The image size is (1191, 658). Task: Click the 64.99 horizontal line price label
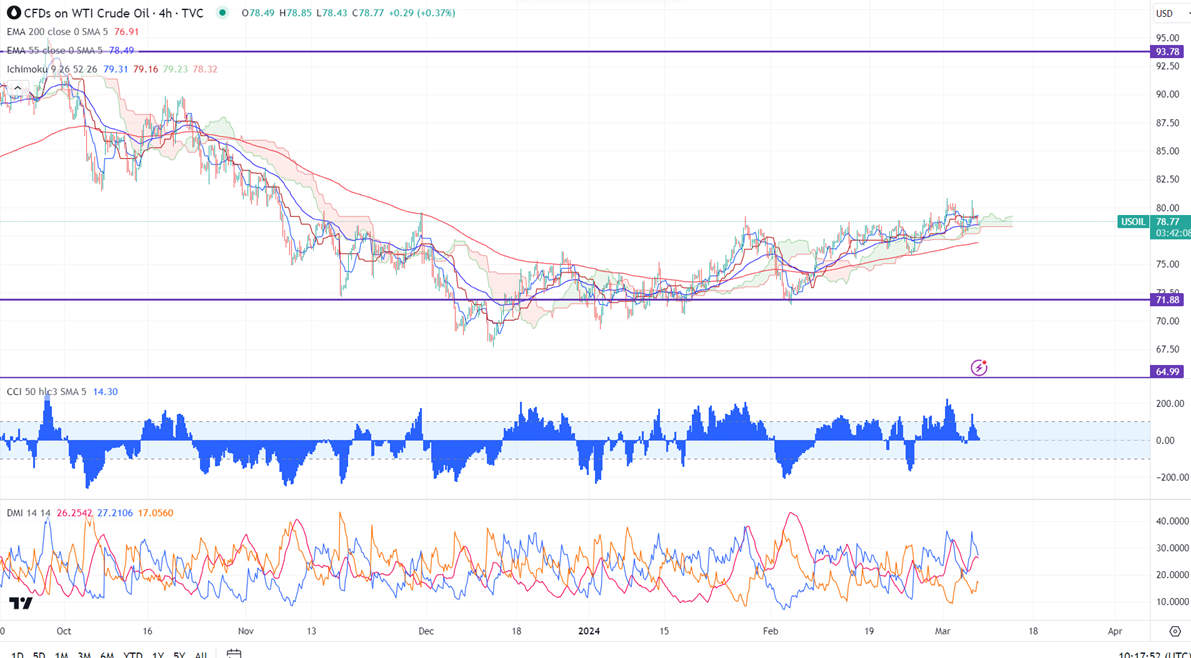click(1166, 371)
